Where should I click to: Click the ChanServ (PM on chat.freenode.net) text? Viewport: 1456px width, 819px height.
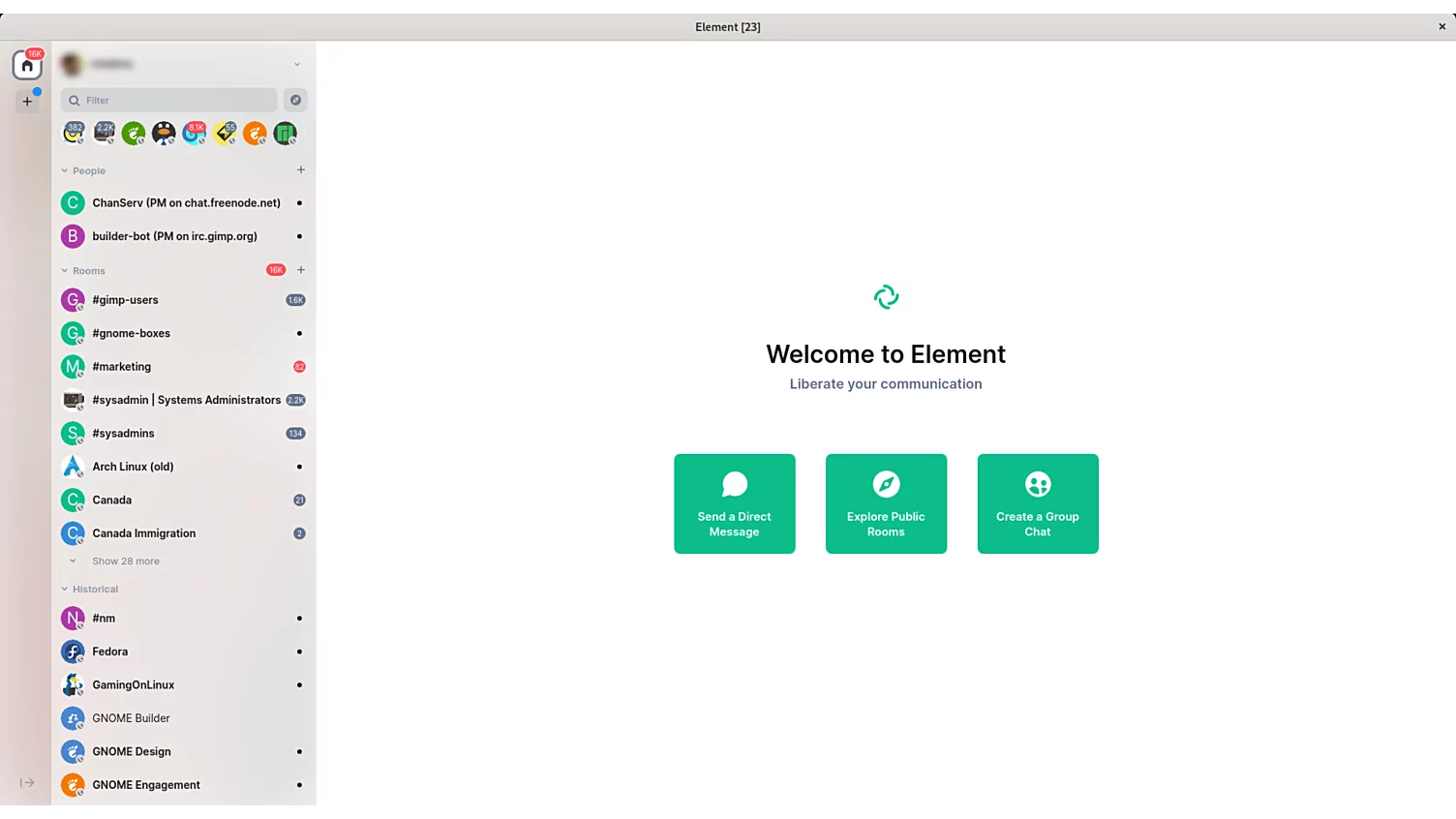(x=187, y=203)
